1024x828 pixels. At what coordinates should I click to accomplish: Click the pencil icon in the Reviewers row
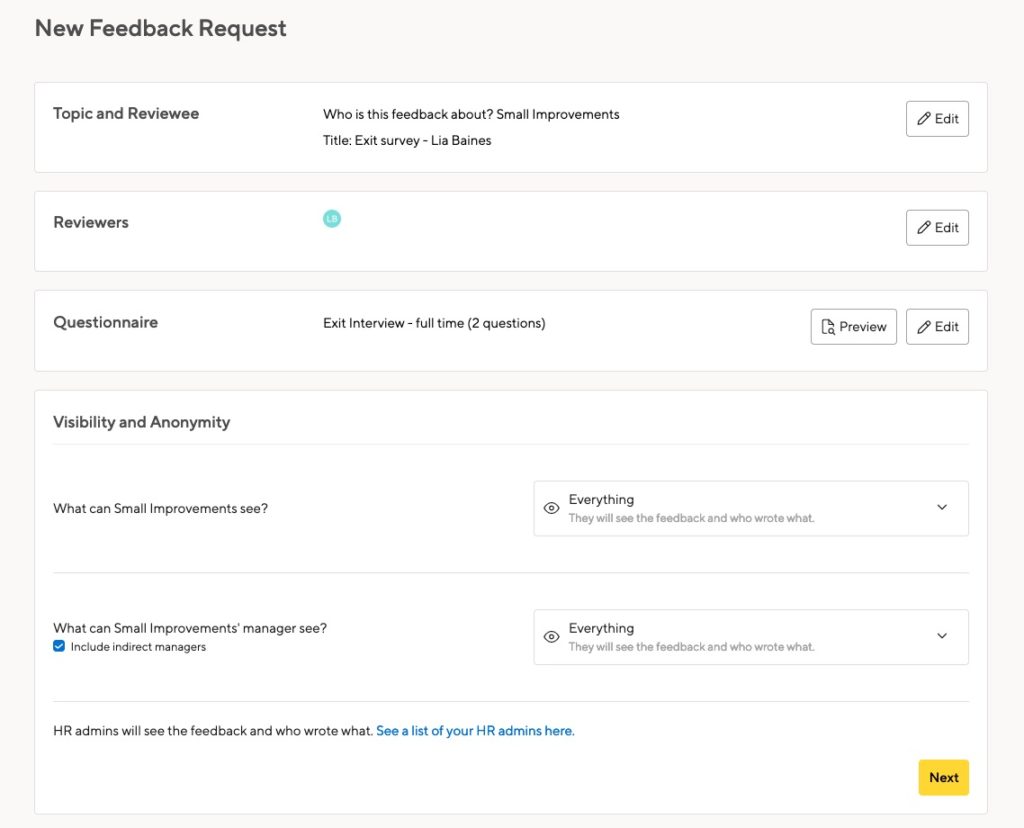tap(923, 227)
